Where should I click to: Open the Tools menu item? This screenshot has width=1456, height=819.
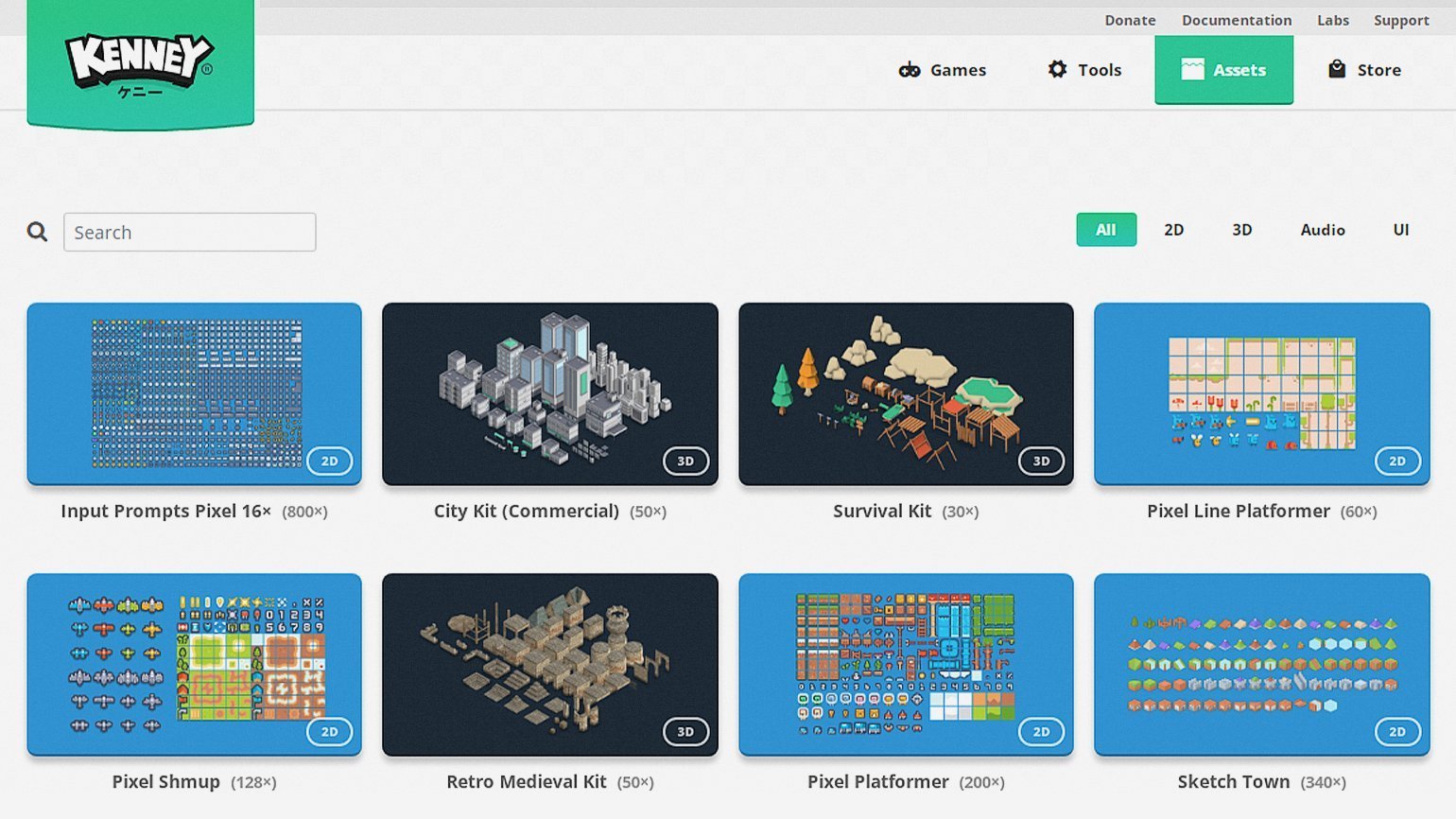pyautogui.click(x=1084, y=70)
